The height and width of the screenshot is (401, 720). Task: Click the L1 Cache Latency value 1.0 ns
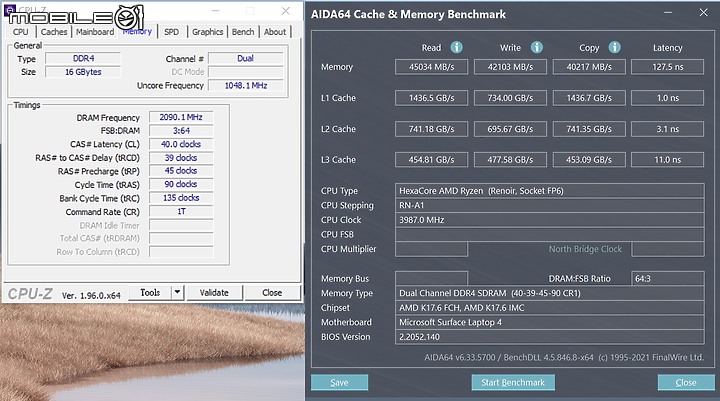[x=668, y=98]
